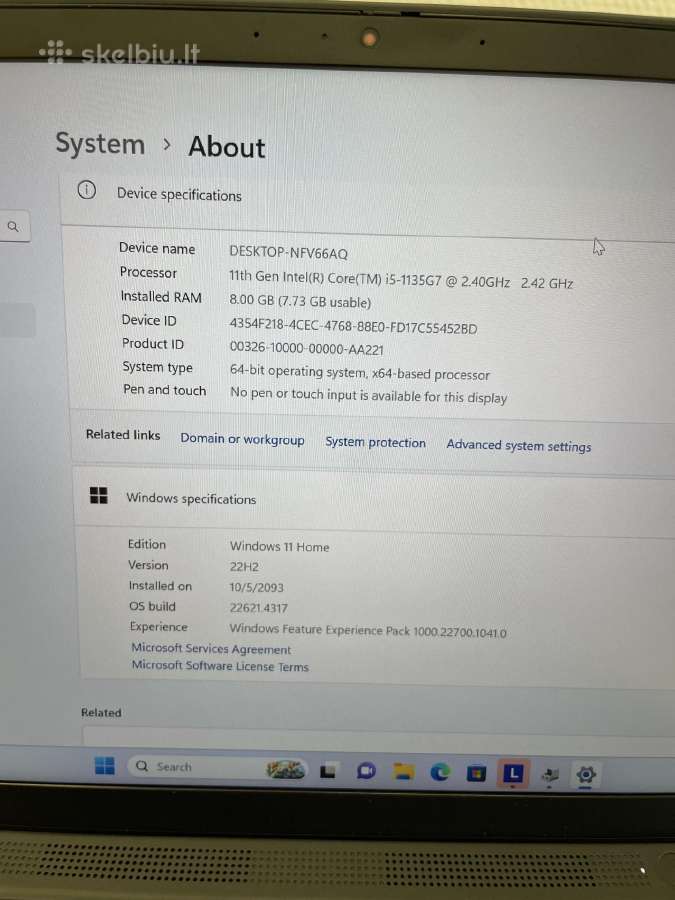Select the No pen or touch text

(368, 395)
